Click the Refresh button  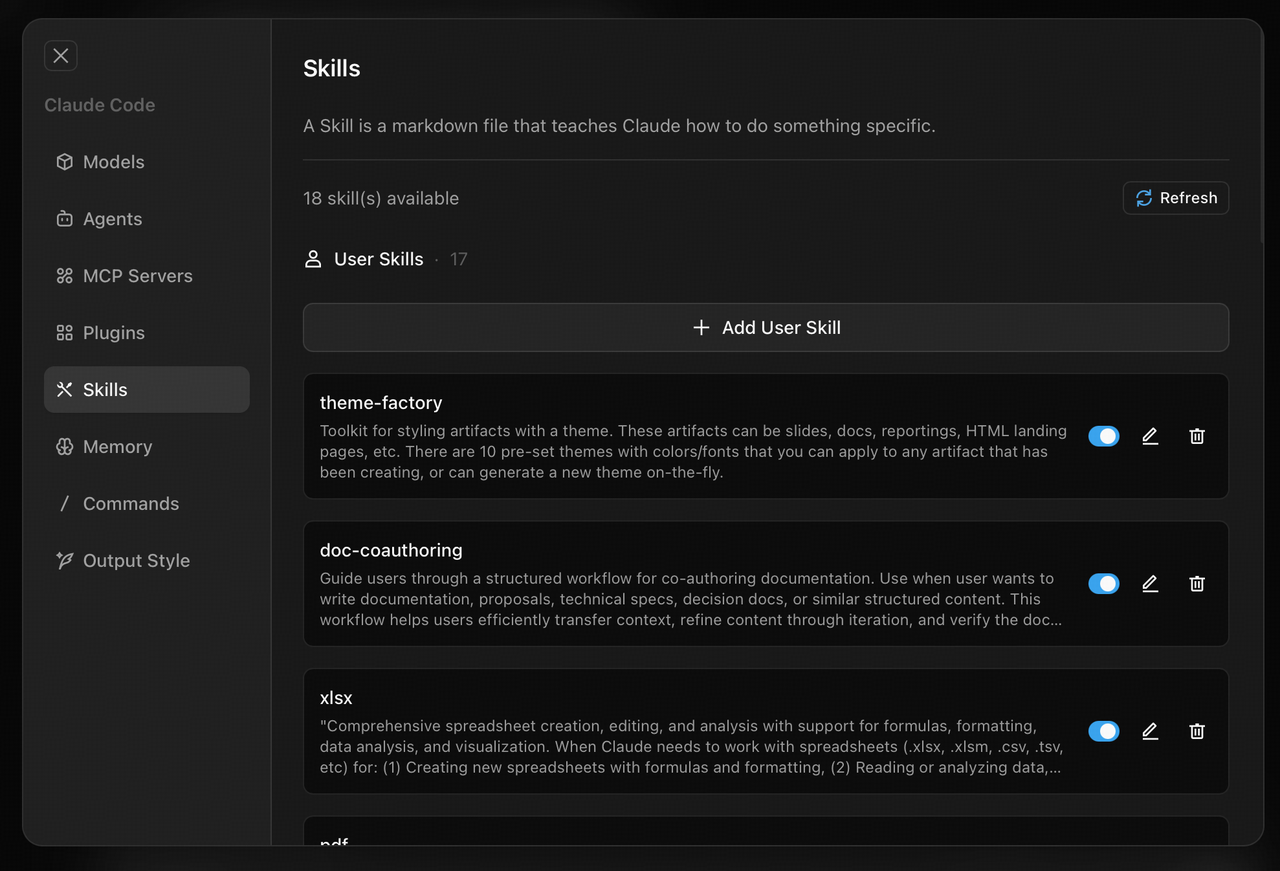click(1175, 197)
